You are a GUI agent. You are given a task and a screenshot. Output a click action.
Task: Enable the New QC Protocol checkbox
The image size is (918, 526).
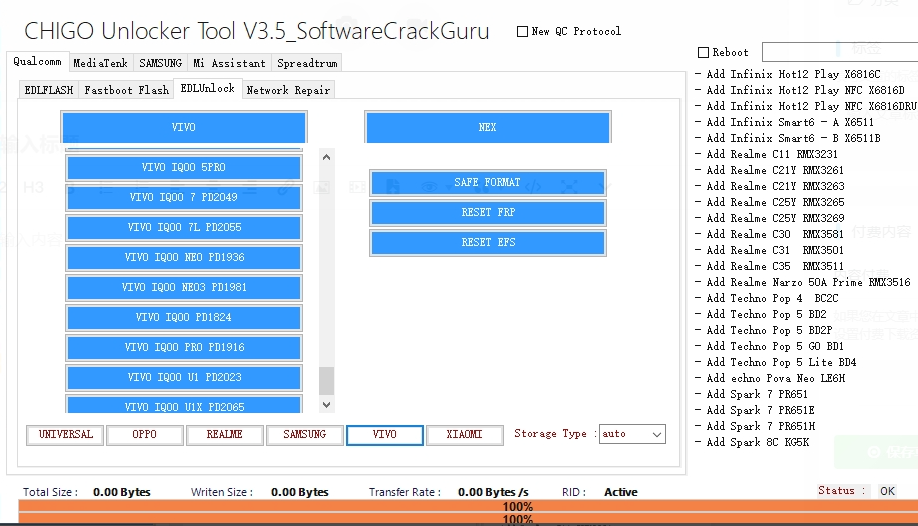coord(522,32)
